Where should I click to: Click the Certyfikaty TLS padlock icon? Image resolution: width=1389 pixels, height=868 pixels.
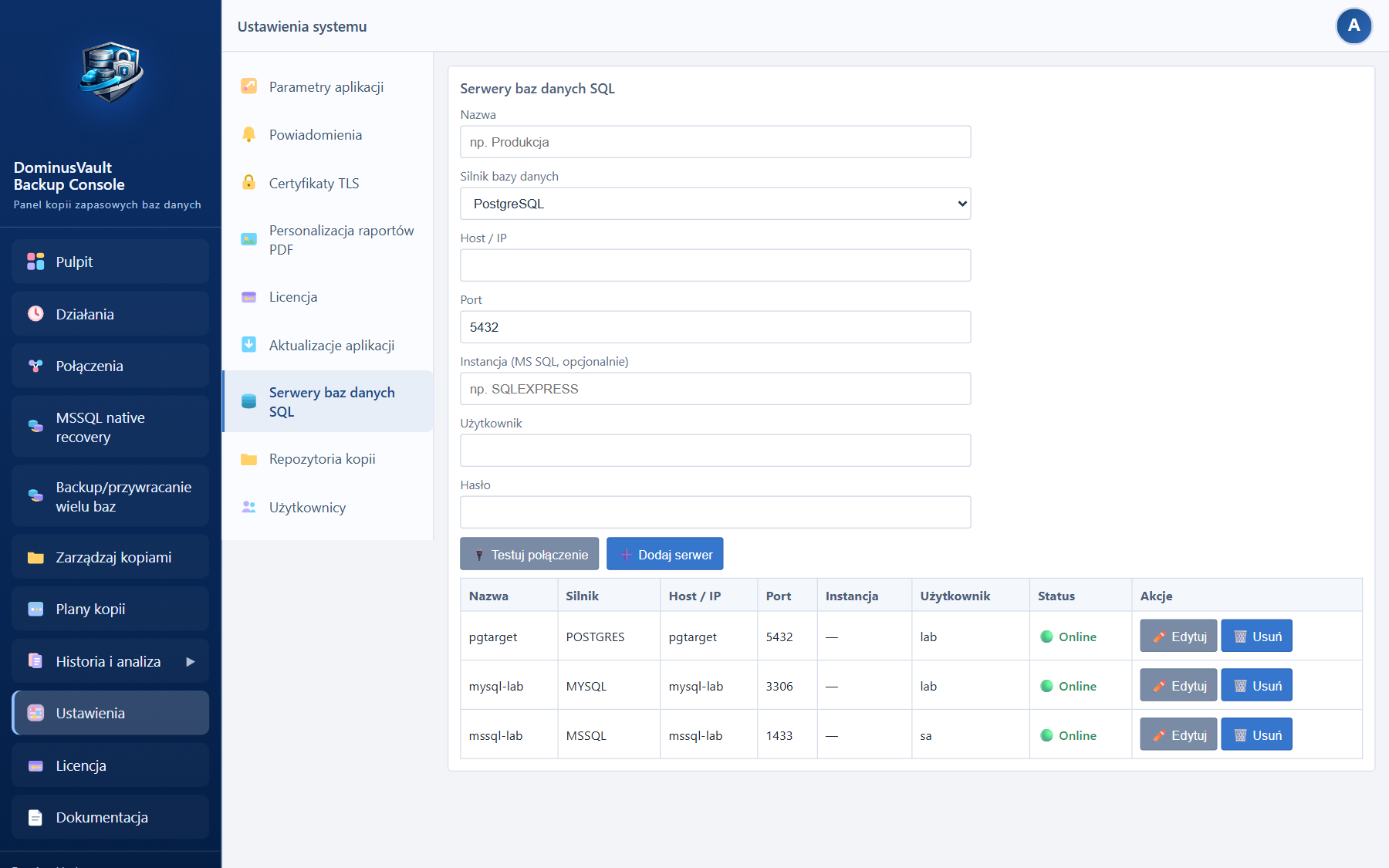coord(248,182)
